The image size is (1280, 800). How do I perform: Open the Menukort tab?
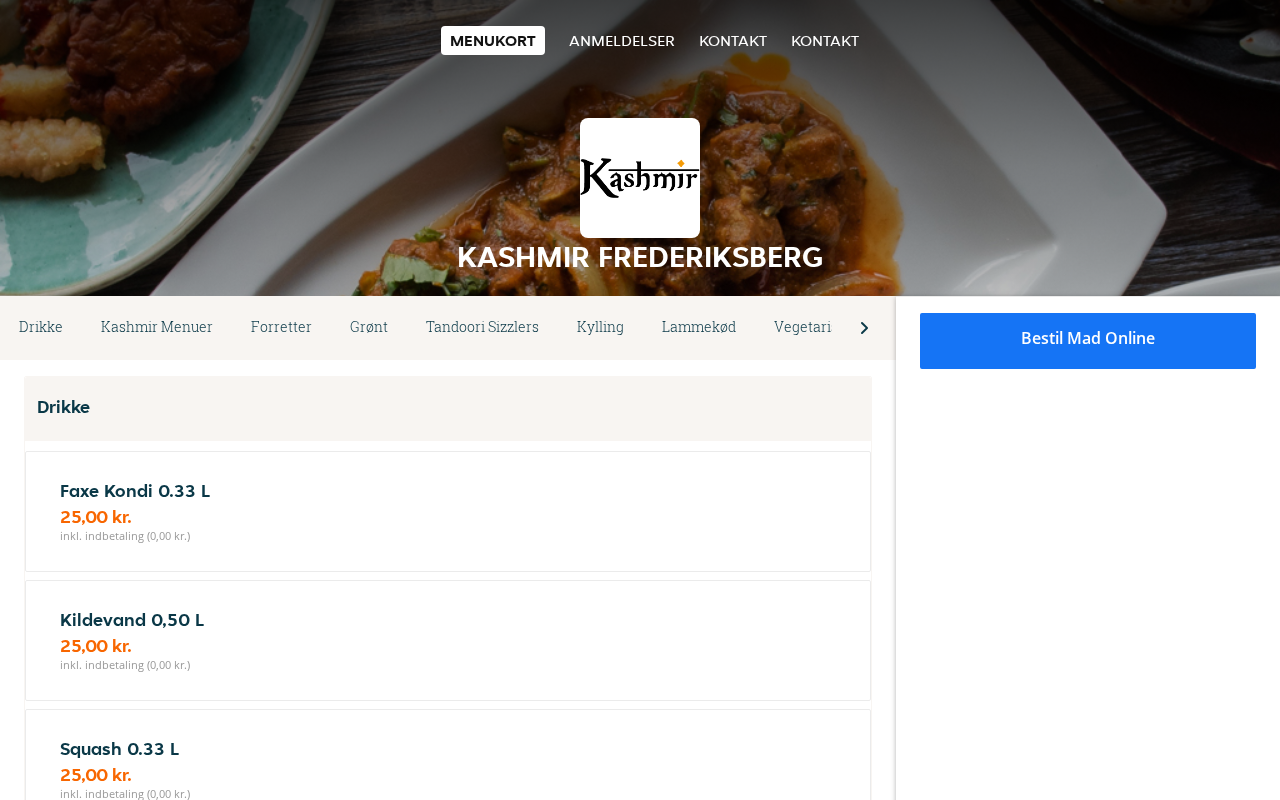point(493,41)
